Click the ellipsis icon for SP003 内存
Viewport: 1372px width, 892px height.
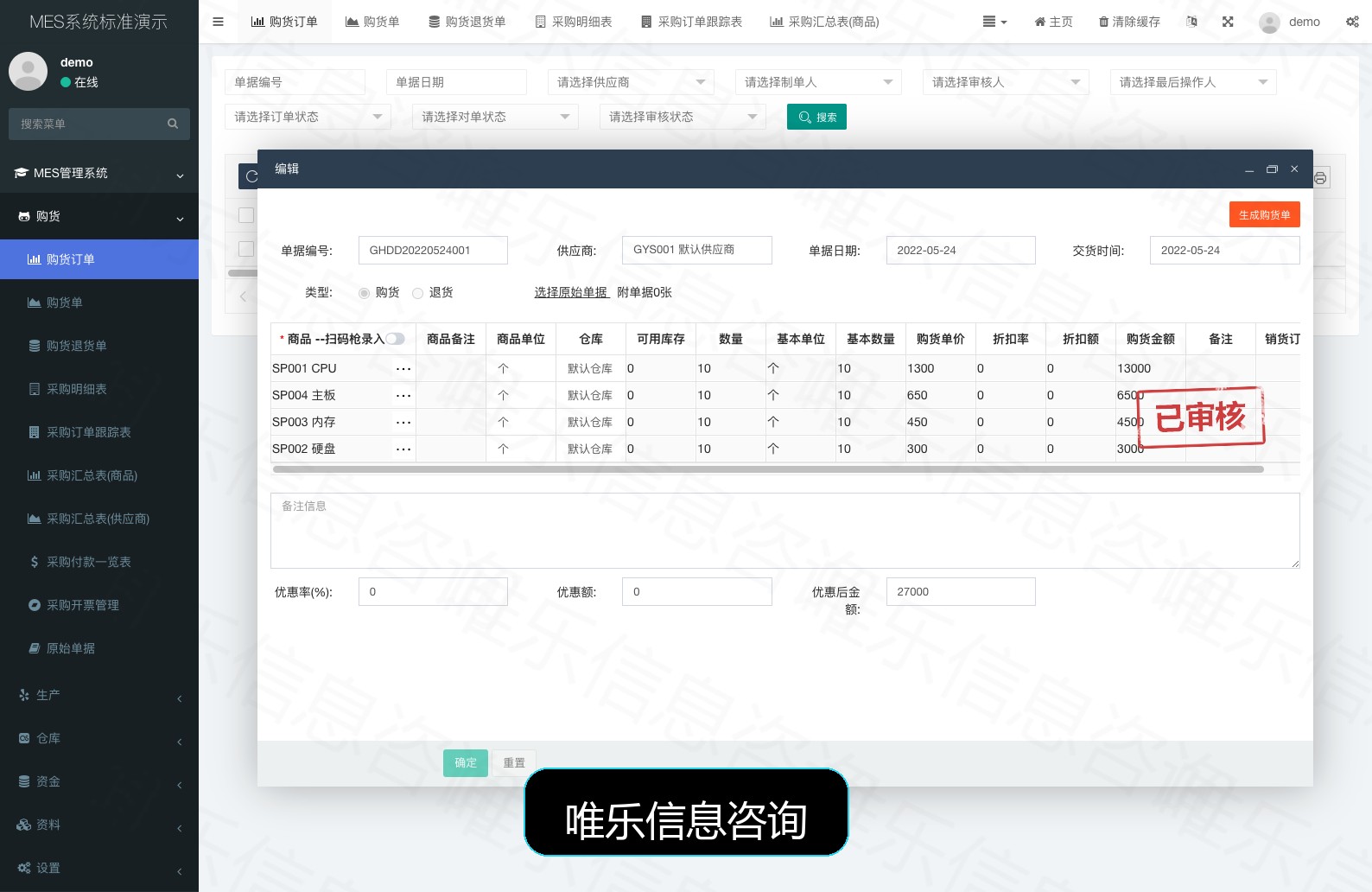click(x=403, y=423)
